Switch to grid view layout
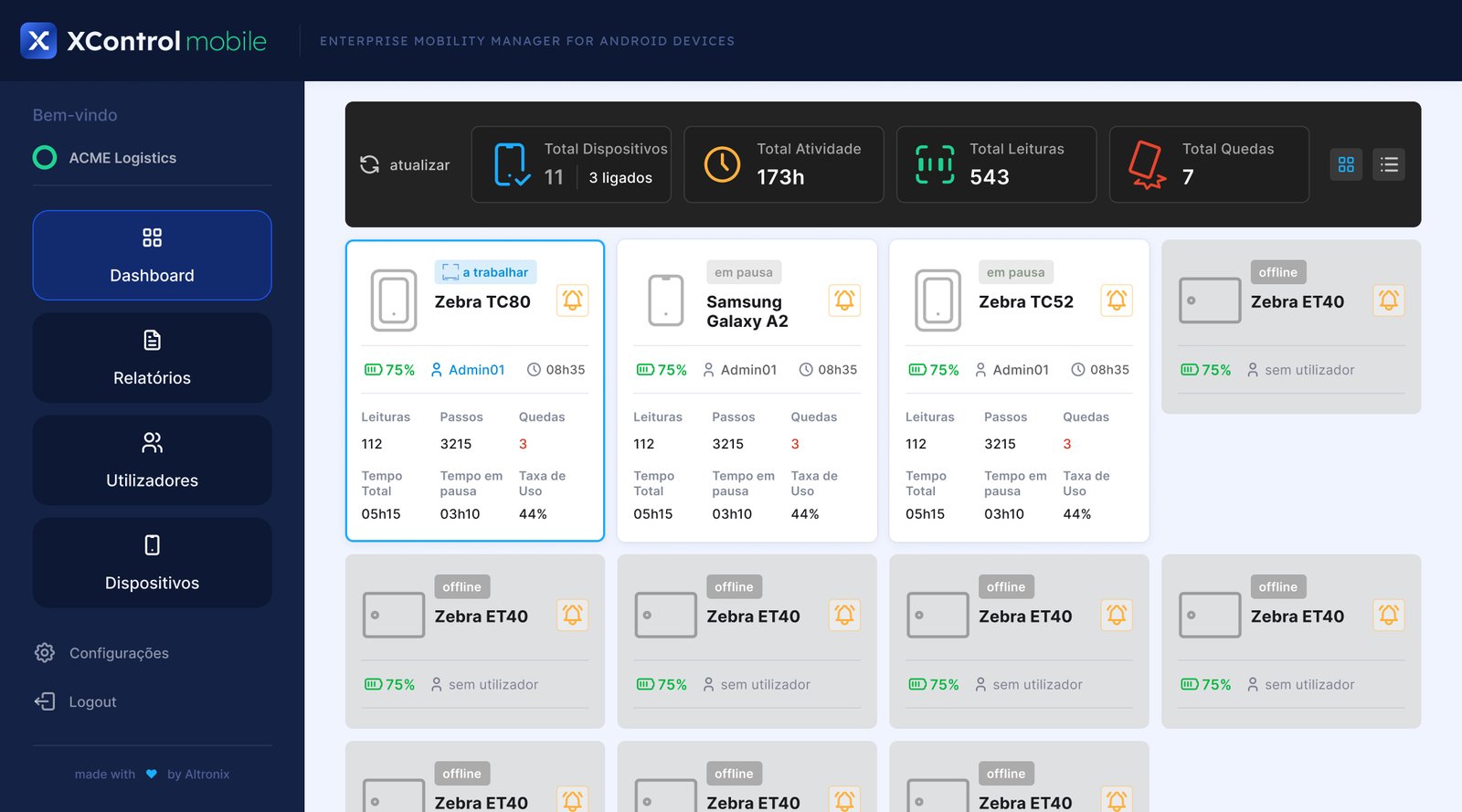 (1346, 164)
